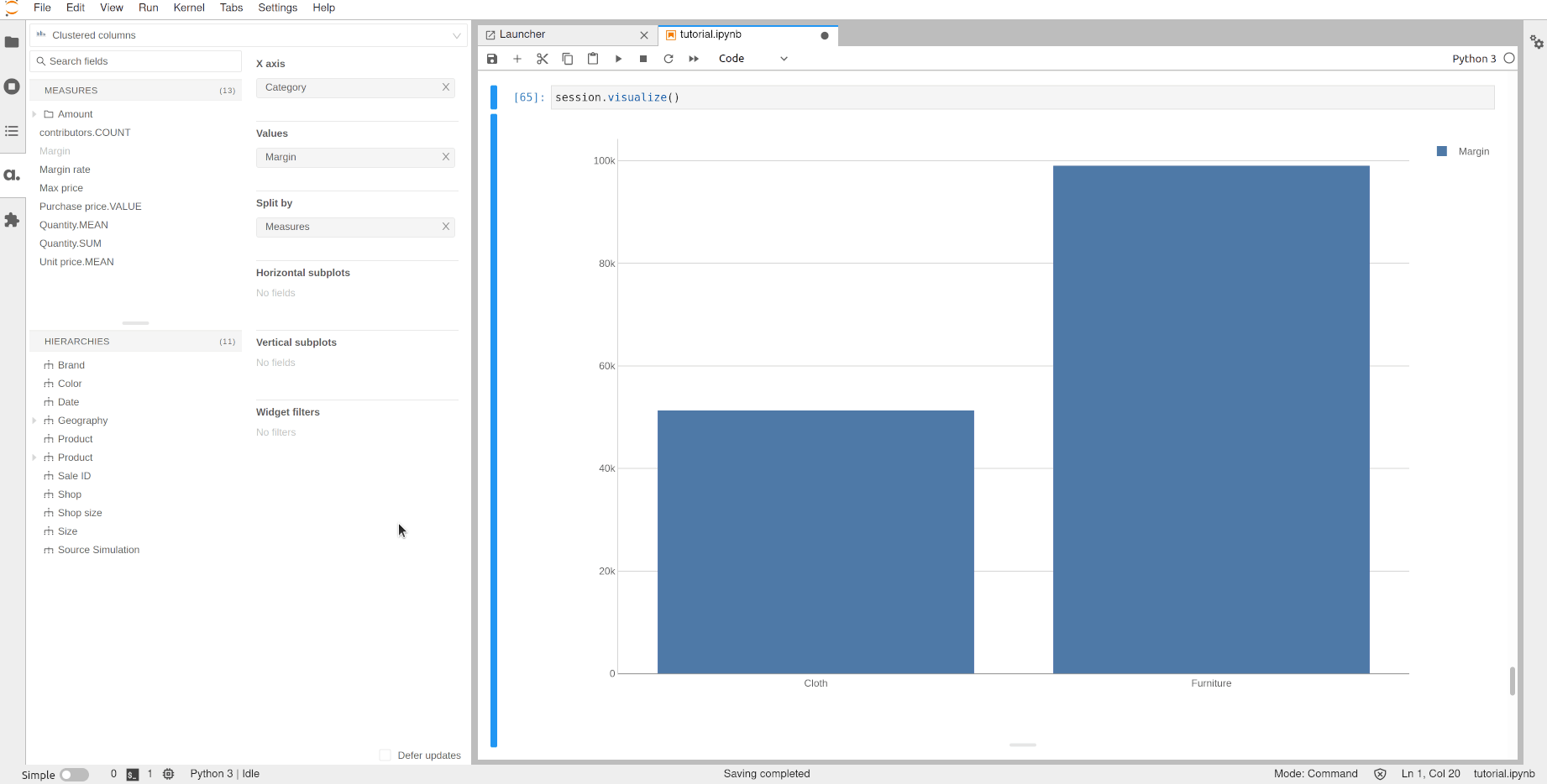Viewport: 1547px width, 784px height.
Task: Open the table of contents sidebar icon
Action: pyautogui.click(x=12, y=131)
